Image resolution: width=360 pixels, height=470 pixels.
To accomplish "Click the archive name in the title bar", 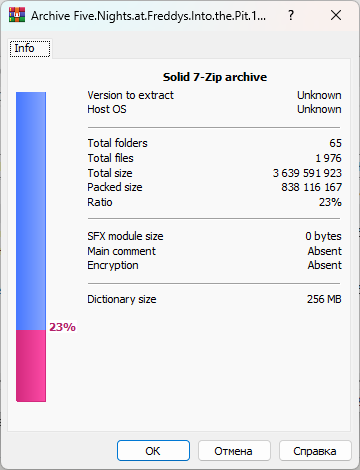I will click(148, 16).
